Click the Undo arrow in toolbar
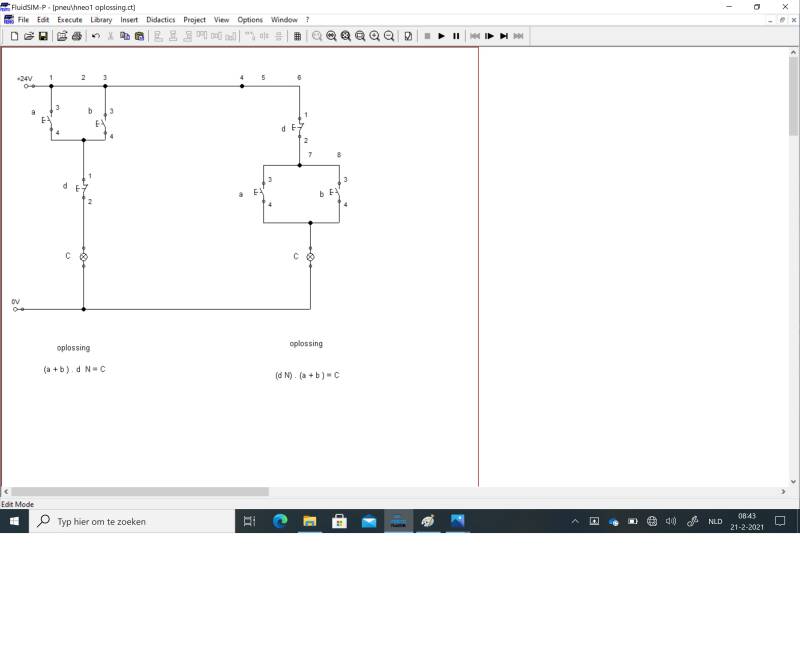 [96, 36]
